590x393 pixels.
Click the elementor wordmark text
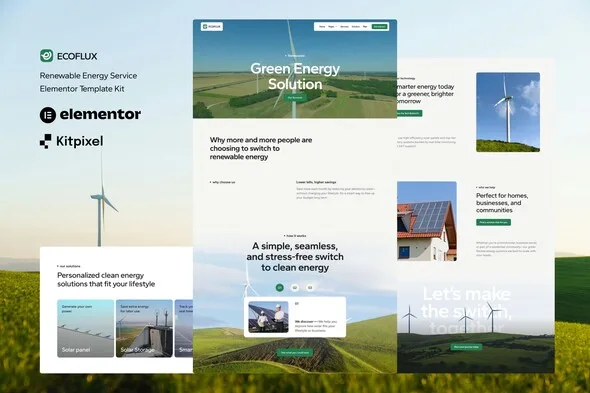click(x=100, y=114)
